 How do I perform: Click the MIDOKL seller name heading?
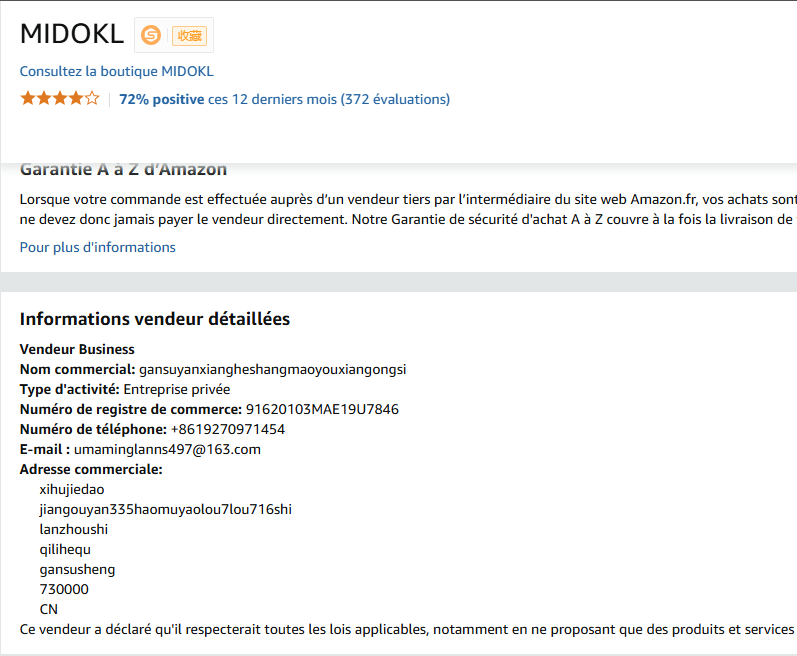(x=72, y=34)
